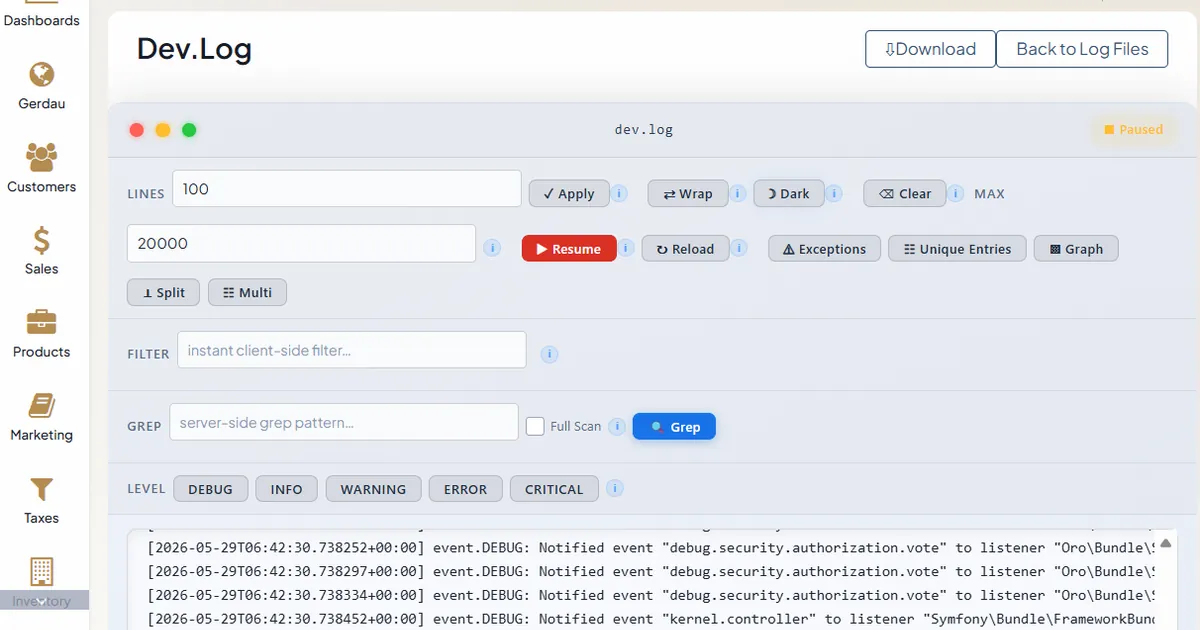Resume the log tailing

point(569,249)
